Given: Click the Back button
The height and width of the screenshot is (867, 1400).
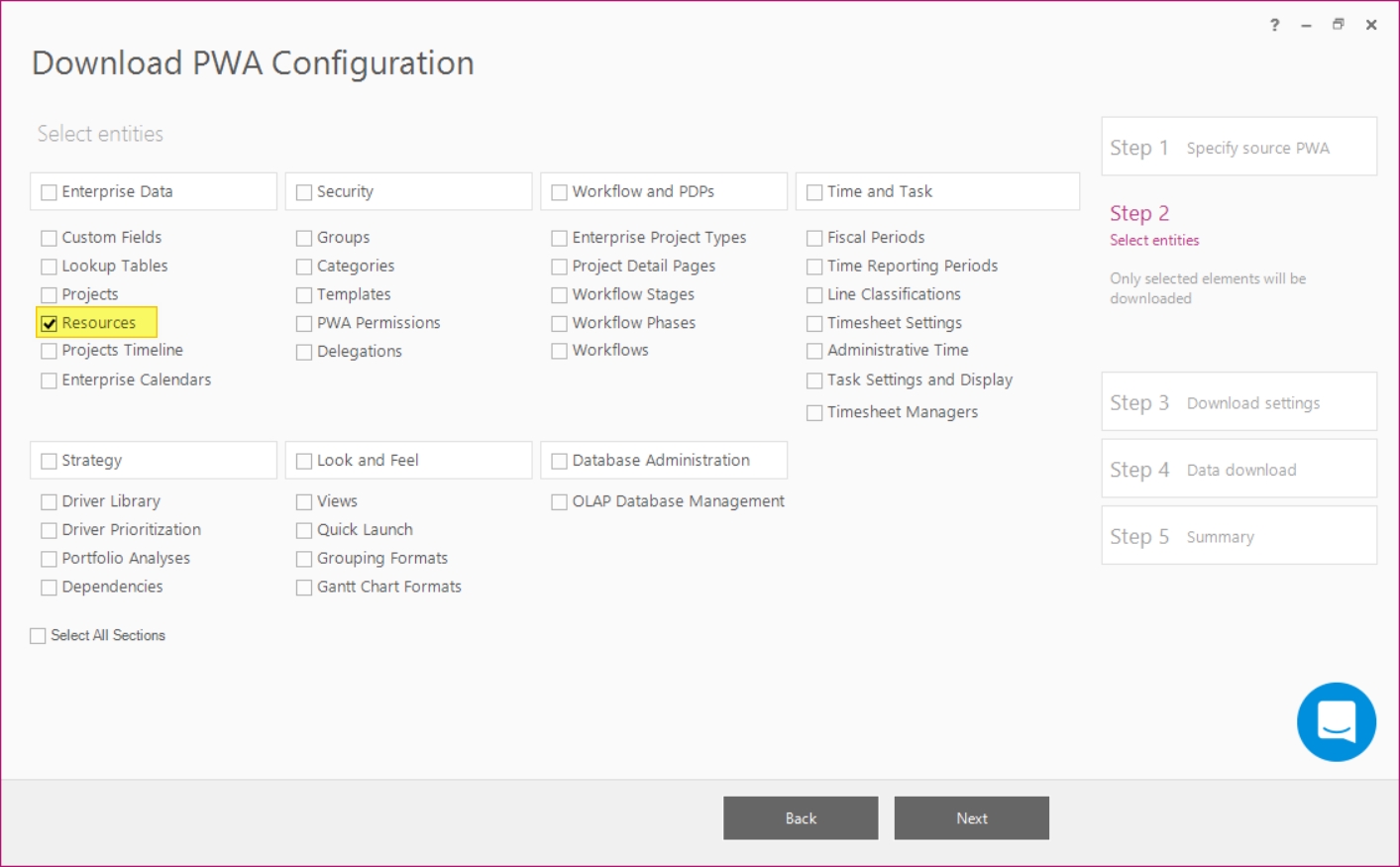Looking at the screenshot, I should tap(801, 818).
